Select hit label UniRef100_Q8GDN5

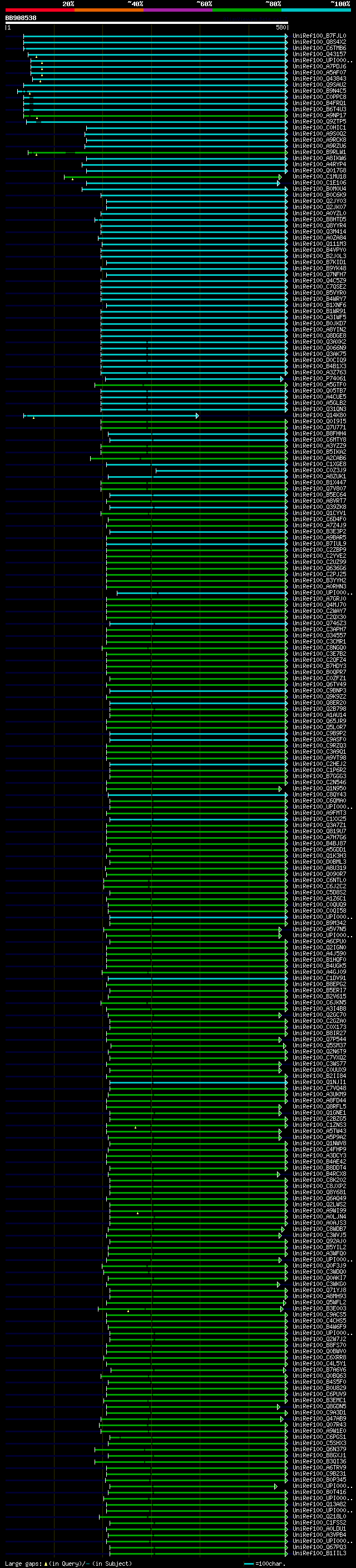click(x=319, y=1407)
